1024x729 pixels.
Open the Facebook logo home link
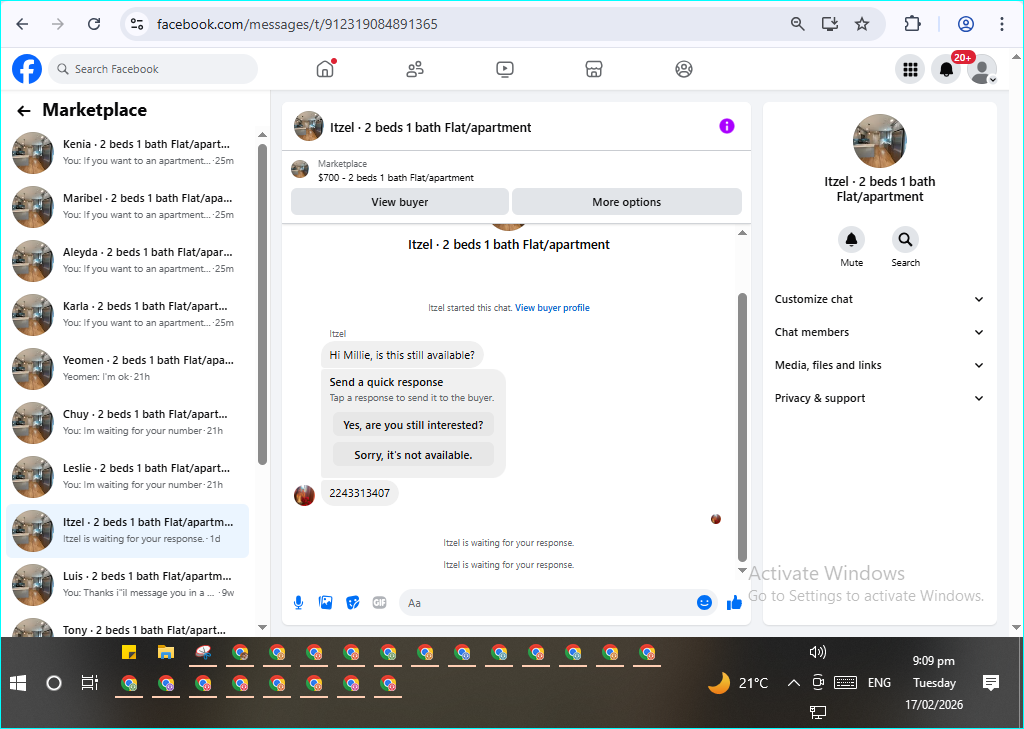click(27, 69)
